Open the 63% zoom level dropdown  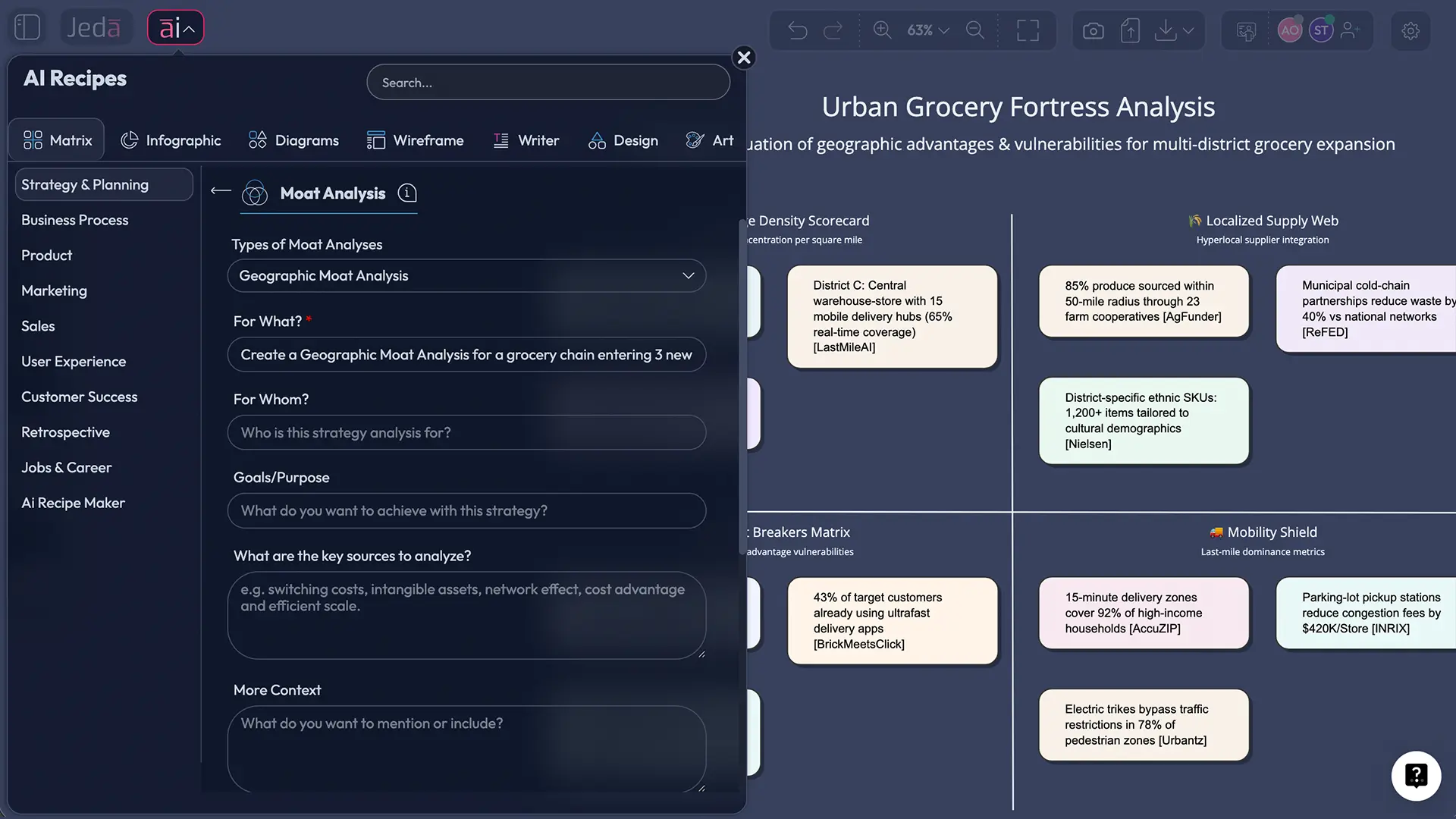coord(927,30)
